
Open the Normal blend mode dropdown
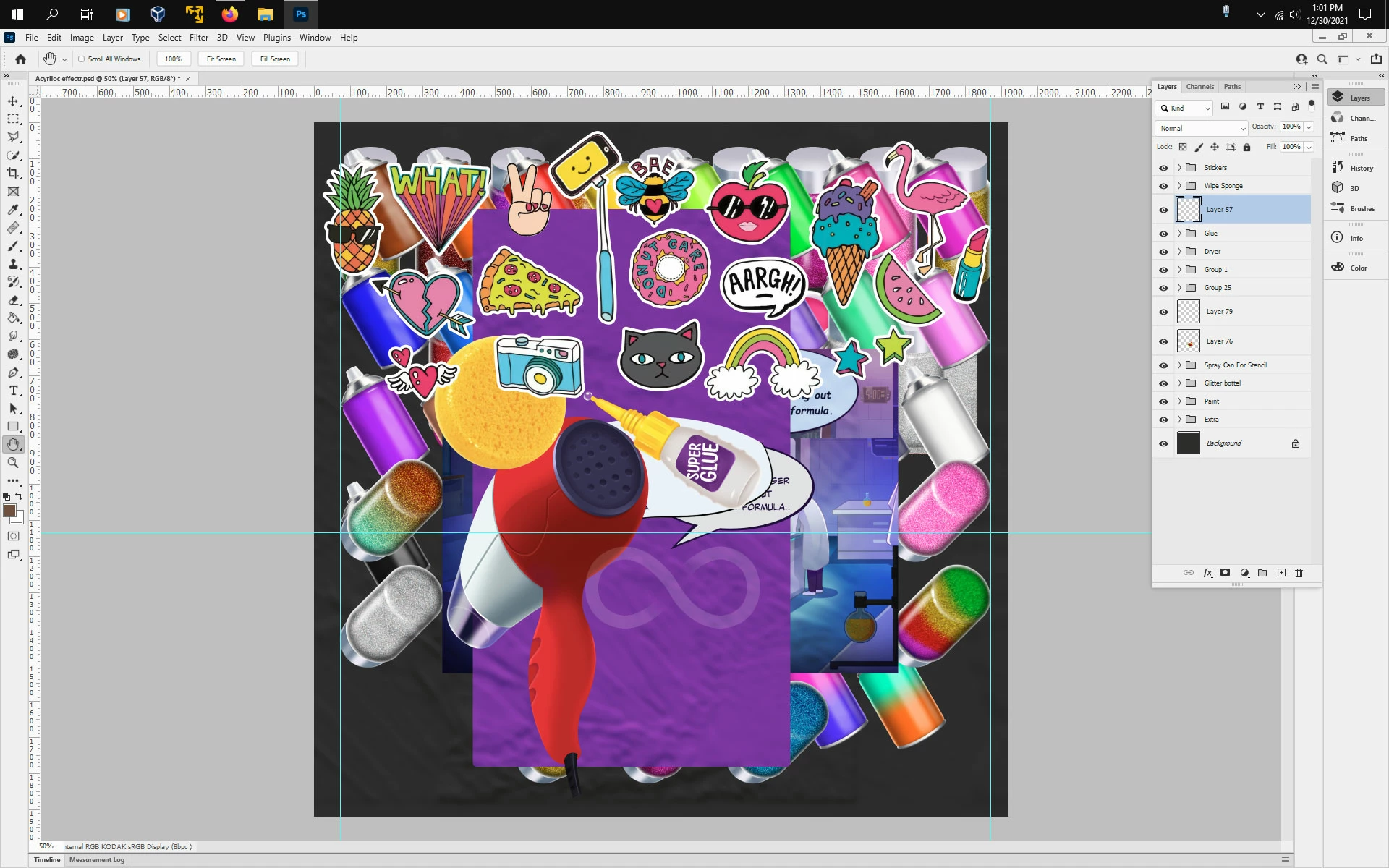click(1201, 128)
